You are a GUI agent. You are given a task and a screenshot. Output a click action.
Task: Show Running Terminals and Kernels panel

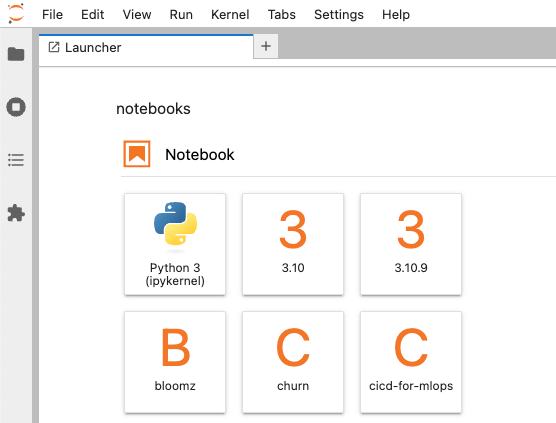[16, 107]
